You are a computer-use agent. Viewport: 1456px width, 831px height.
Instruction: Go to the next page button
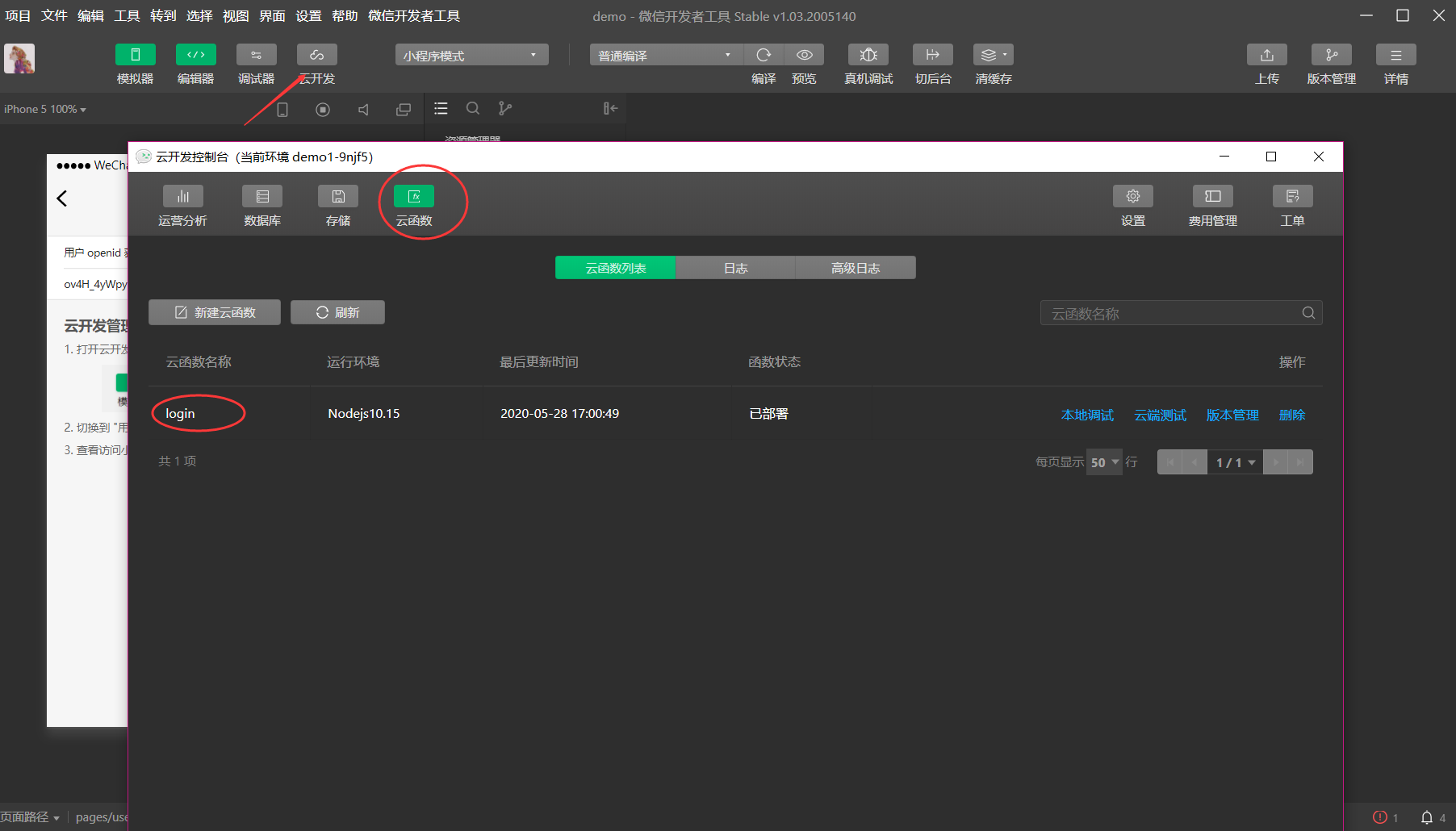1275,462
